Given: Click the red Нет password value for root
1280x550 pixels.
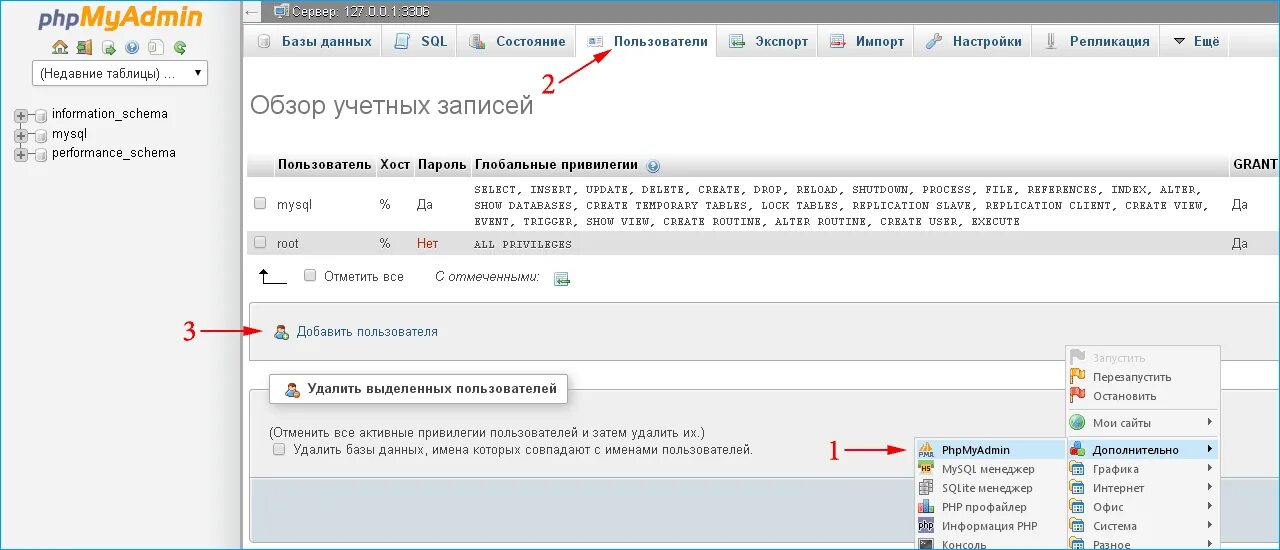Looking at the screenshot, I should 427,243.
